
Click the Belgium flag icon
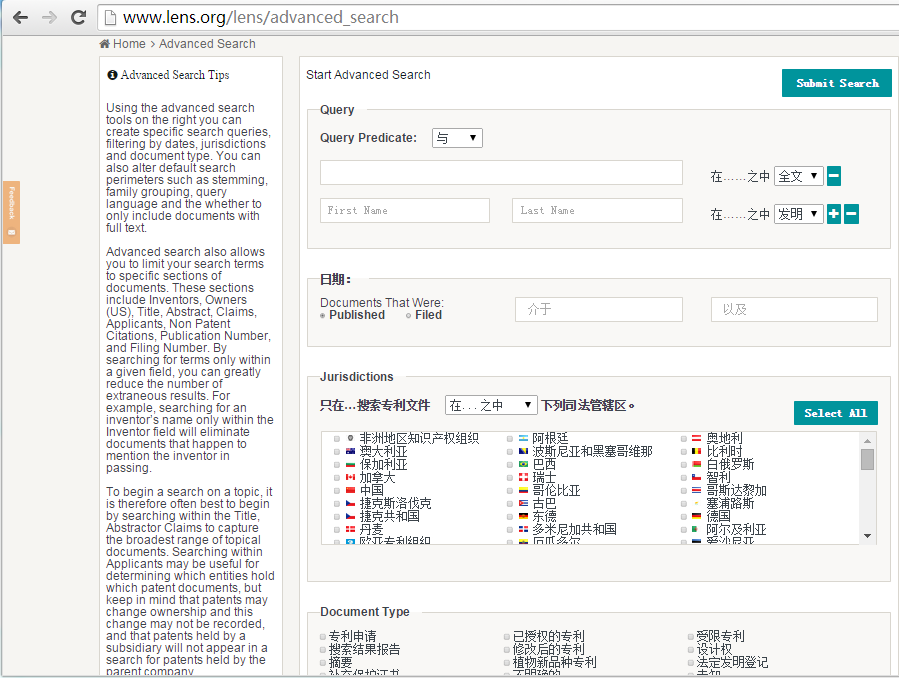[x=697, y=451]
